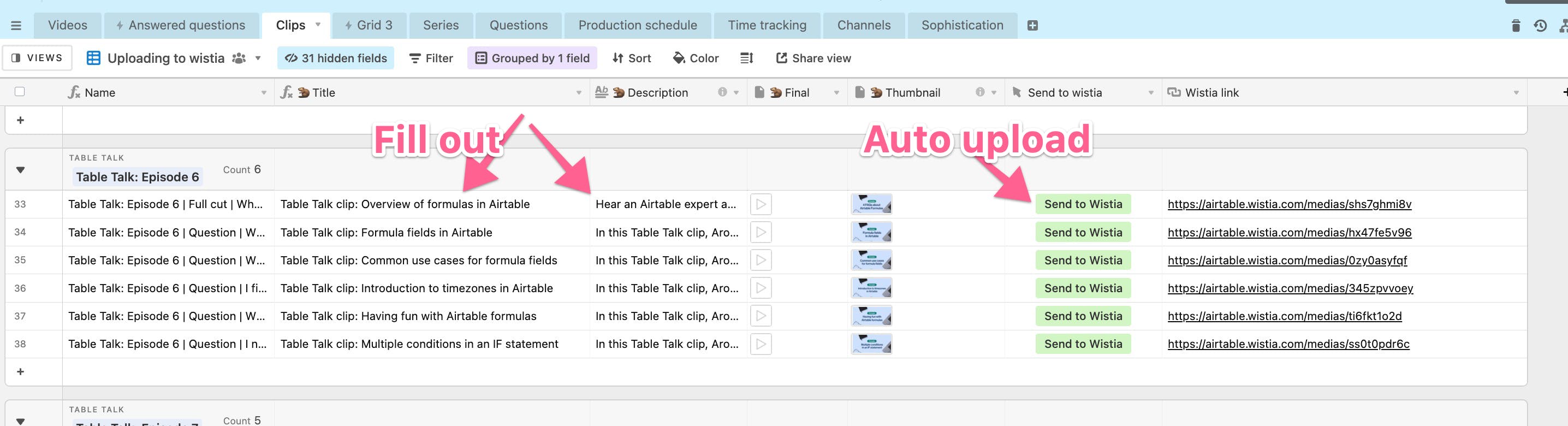Open the Description column dropdown
The height and width of the screenshot is (426, 1568).
pos(736,92)
